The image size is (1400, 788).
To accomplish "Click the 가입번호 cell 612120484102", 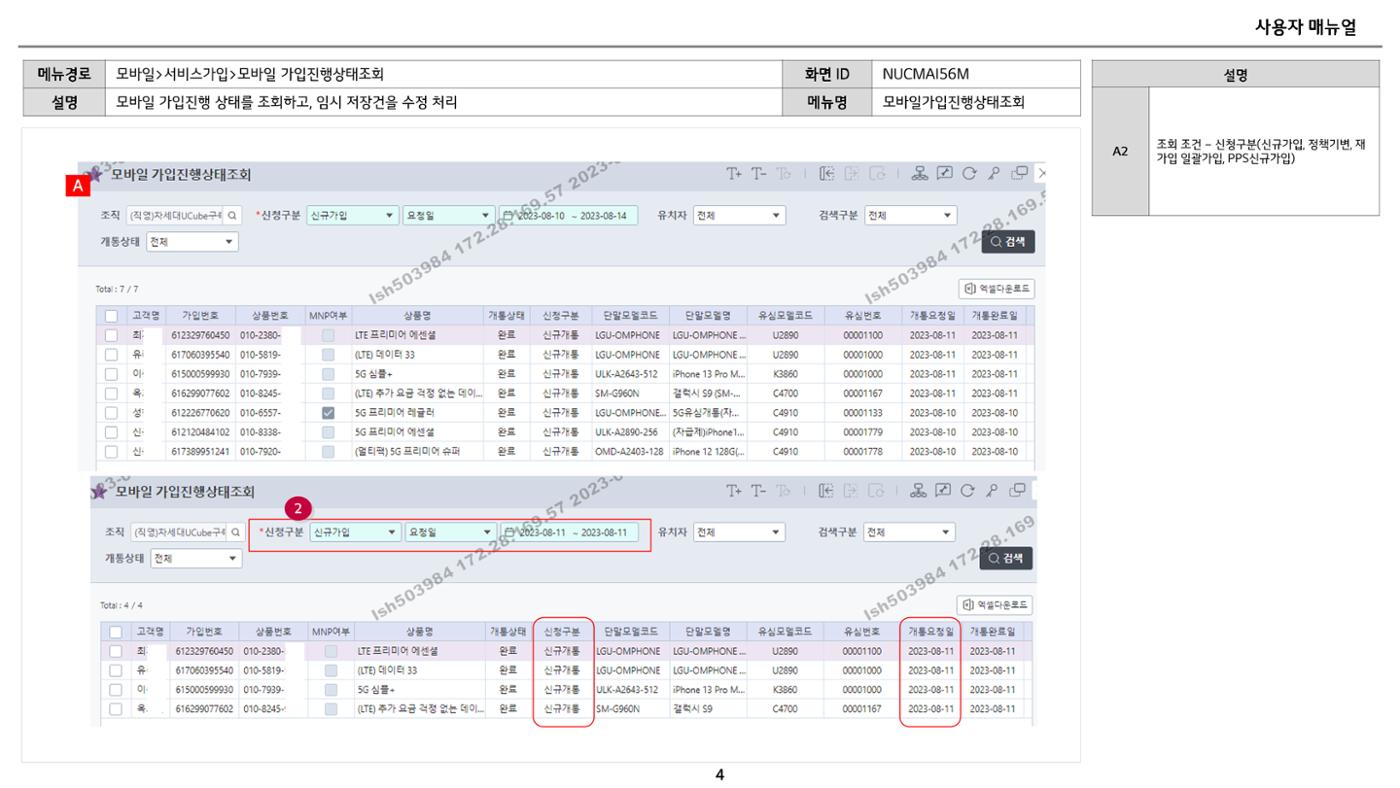I will tap(202, 432).
